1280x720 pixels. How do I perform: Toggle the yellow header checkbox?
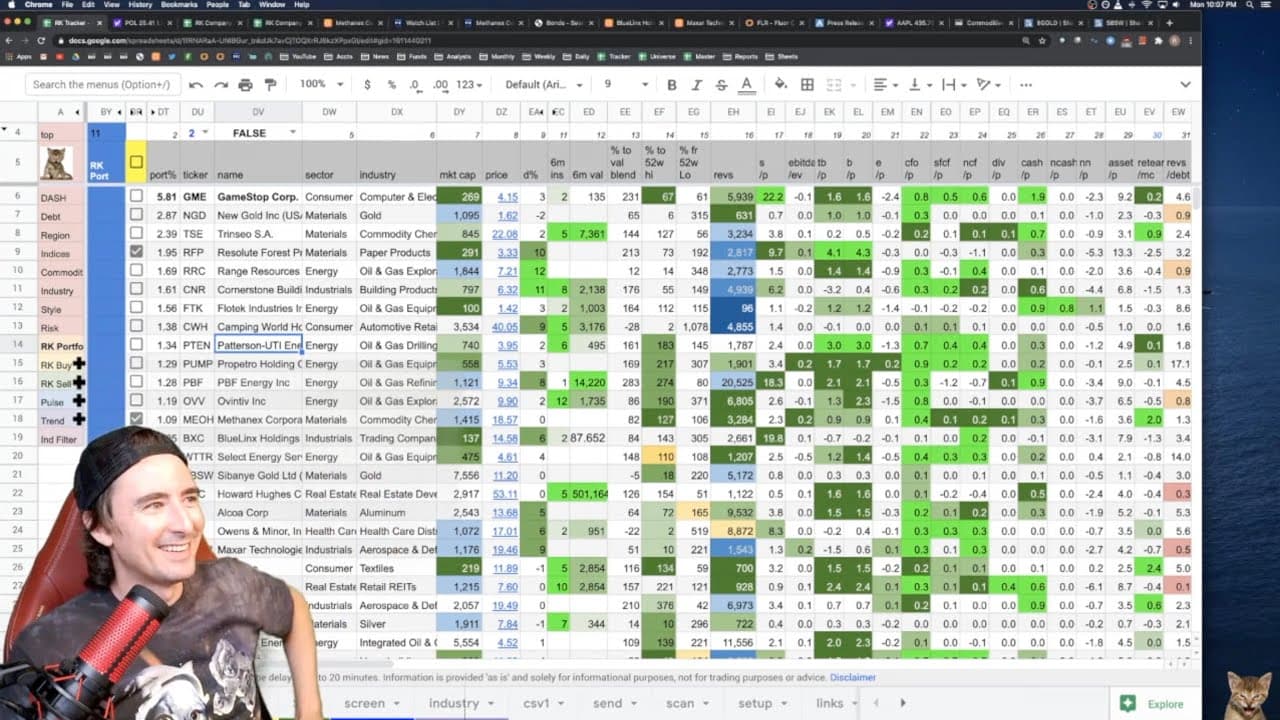pos(136,162)
